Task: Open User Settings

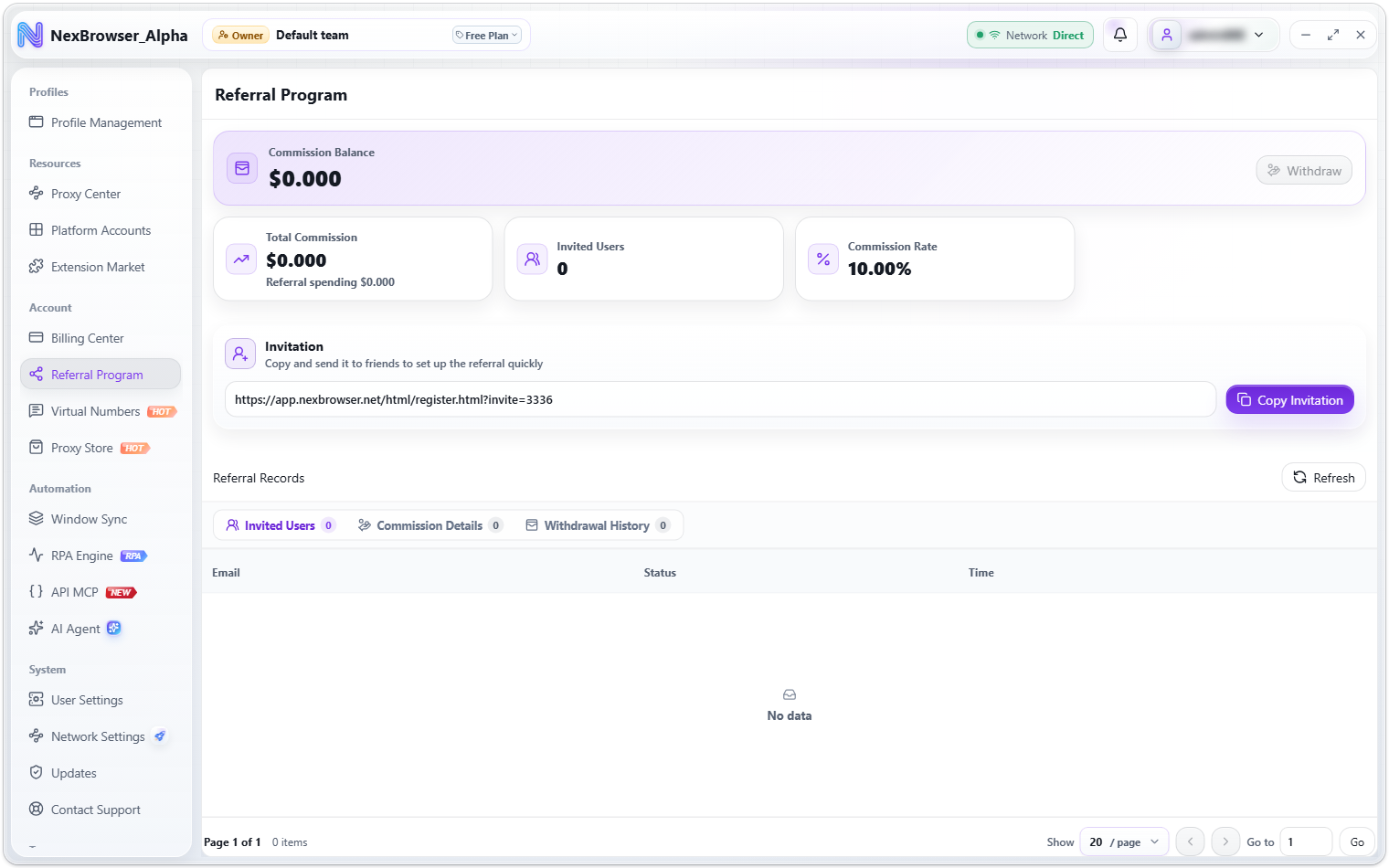Action: (x=101, y=700)
